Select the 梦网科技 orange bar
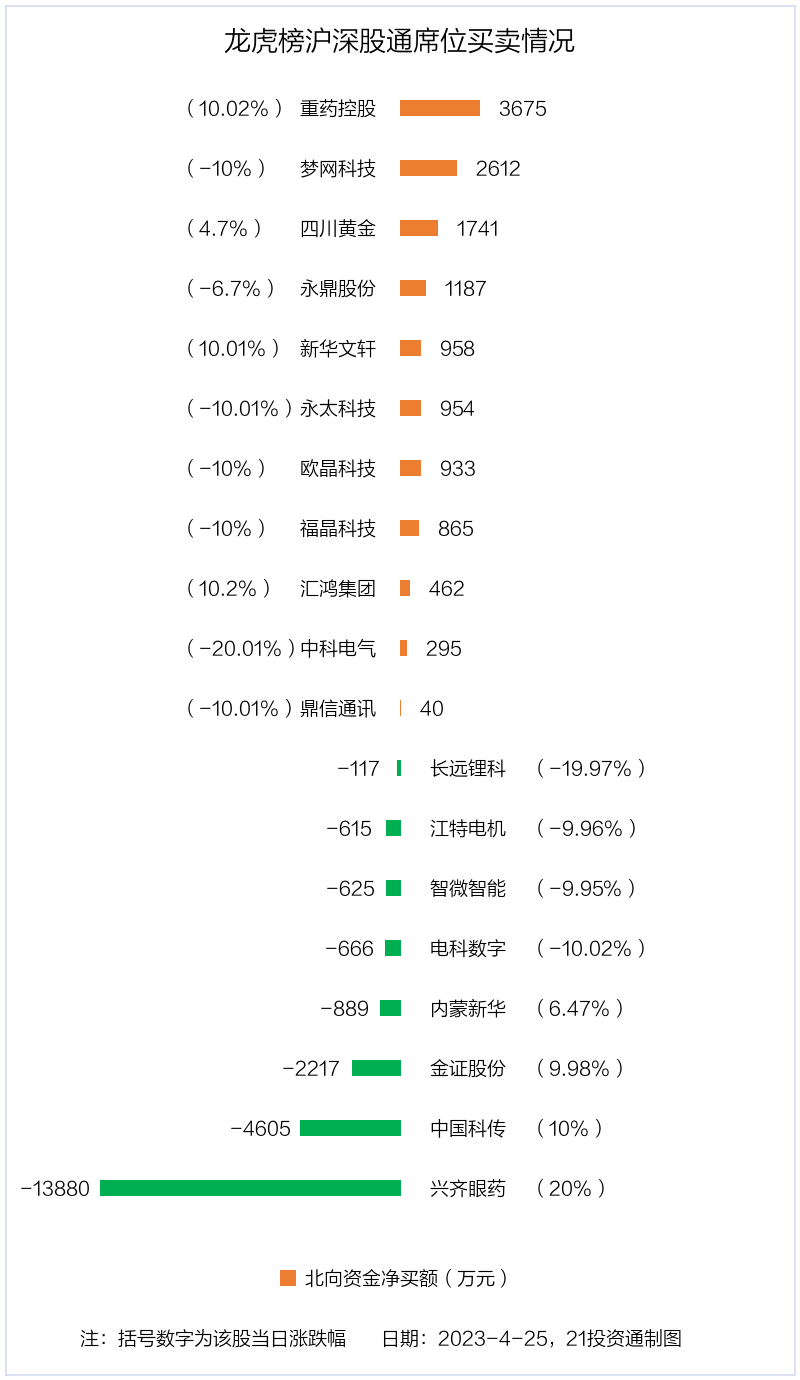 tap(428, 168)
